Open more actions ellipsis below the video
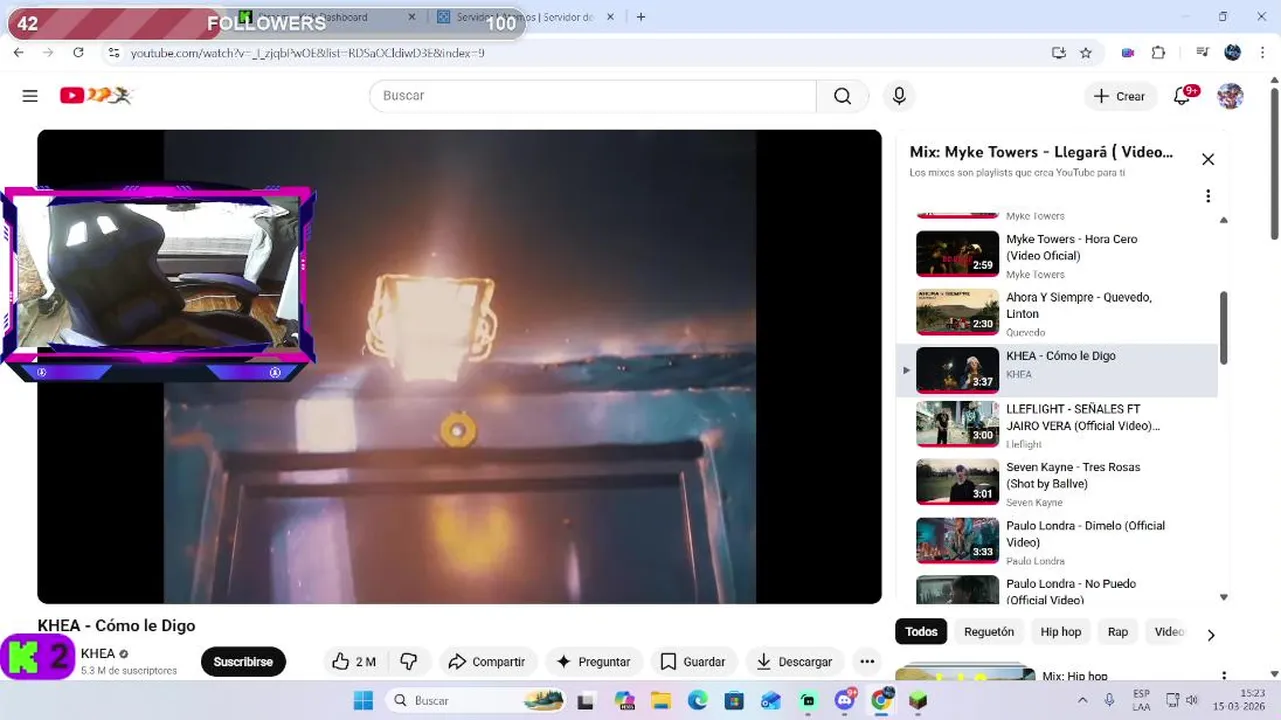This screenshot has height=720, width=1281. click(867, 662)
